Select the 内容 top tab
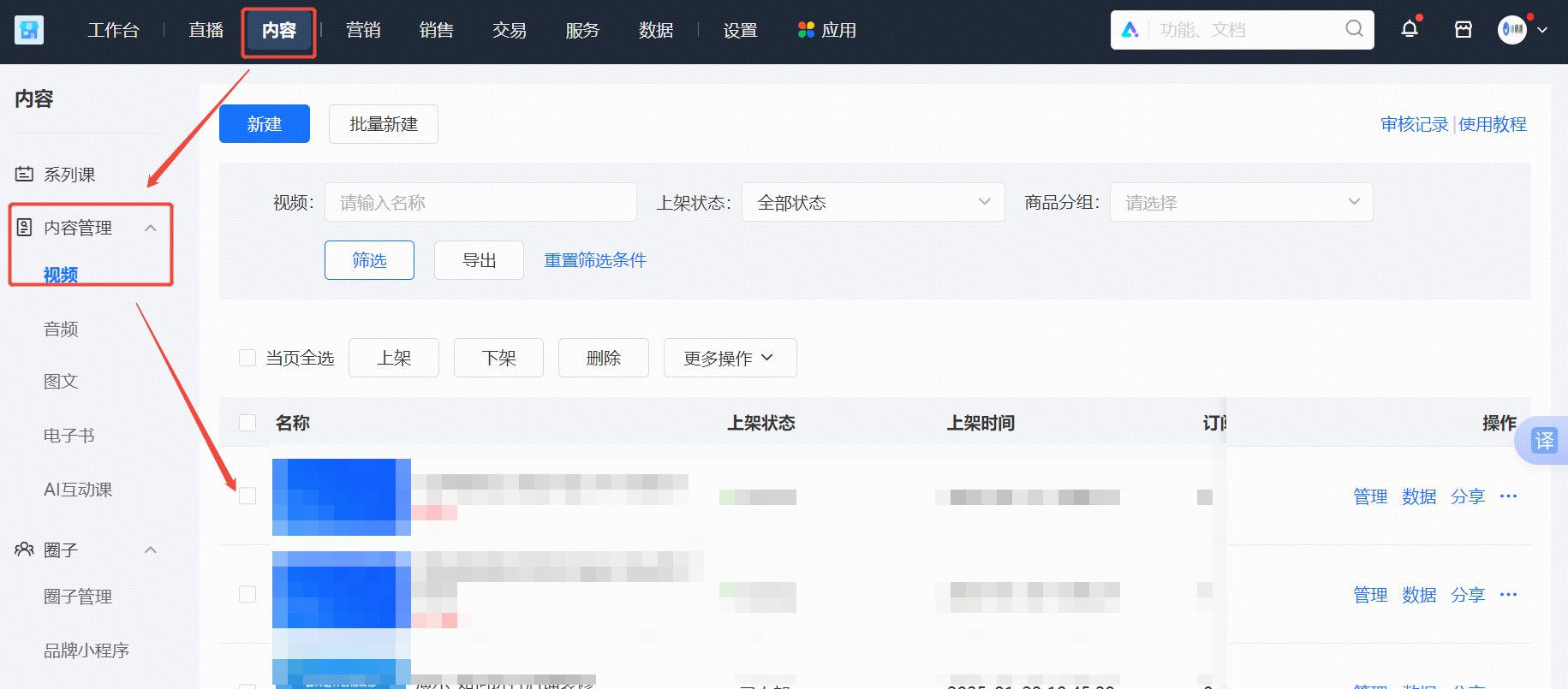Image resolution: width=1568 pixels, height=689 pixels. 279,31
